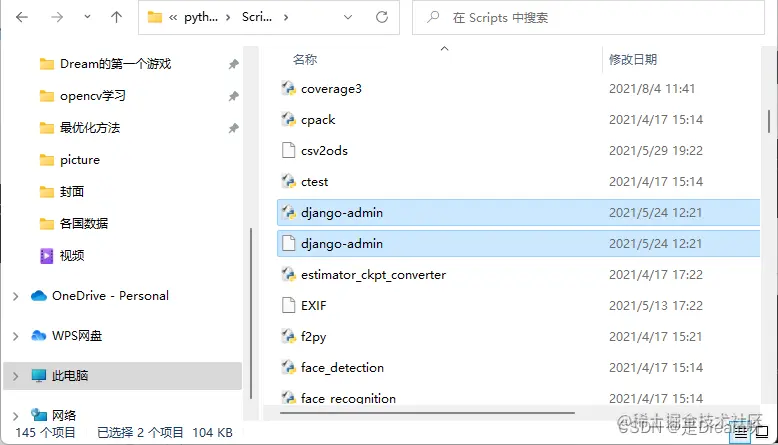Click file list horizontal scrollbar thumb

[x=427, y=413]
